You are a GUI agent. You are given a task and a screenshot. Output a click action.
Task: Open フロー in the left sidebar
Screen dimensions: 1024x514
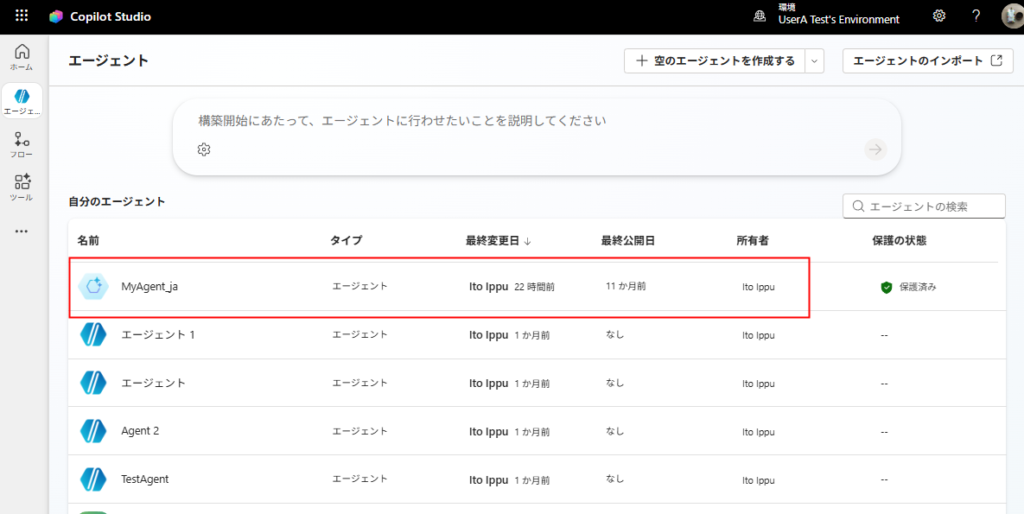coord(21,145)
